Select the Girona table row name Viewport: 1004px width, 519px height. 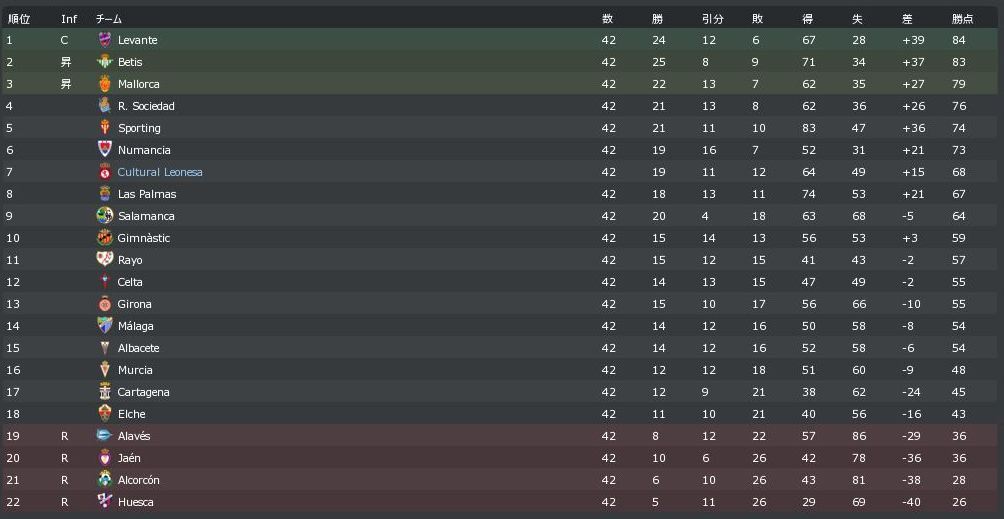pyautogui.click(x=134, y=304)
